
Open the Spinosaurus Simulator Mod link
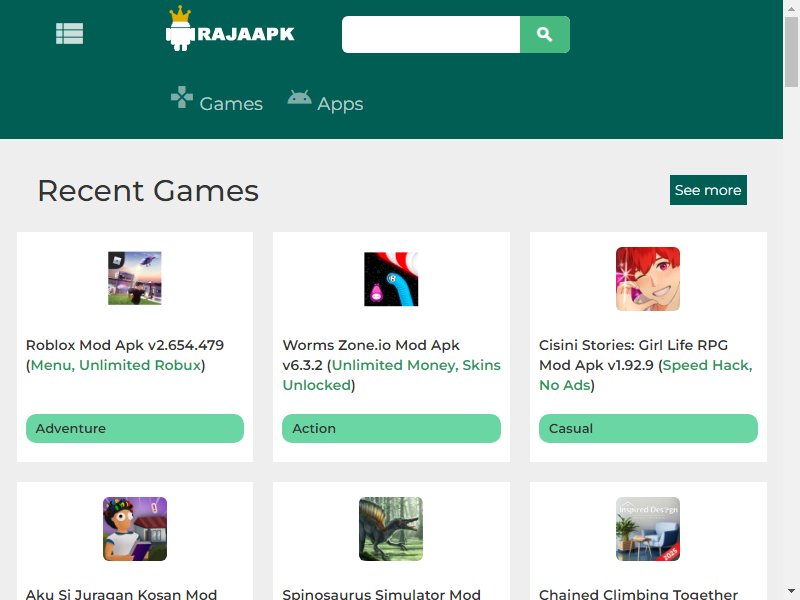pos(382,594)
